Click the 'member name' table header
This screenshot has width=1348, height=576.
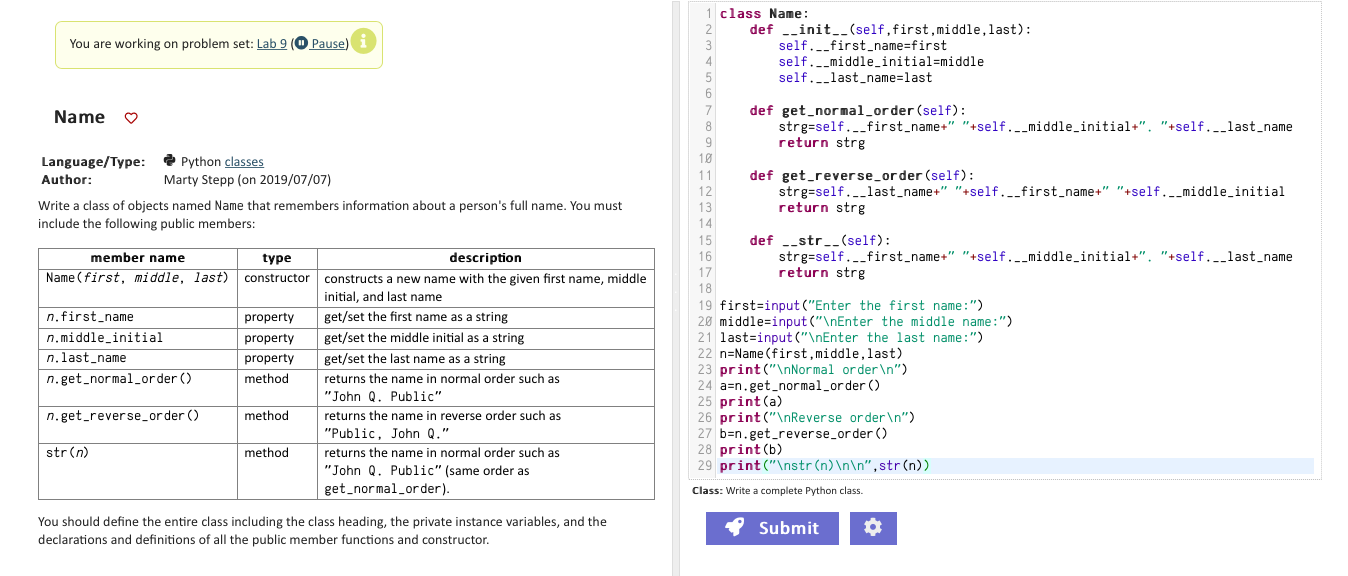[x=138, y=258]
